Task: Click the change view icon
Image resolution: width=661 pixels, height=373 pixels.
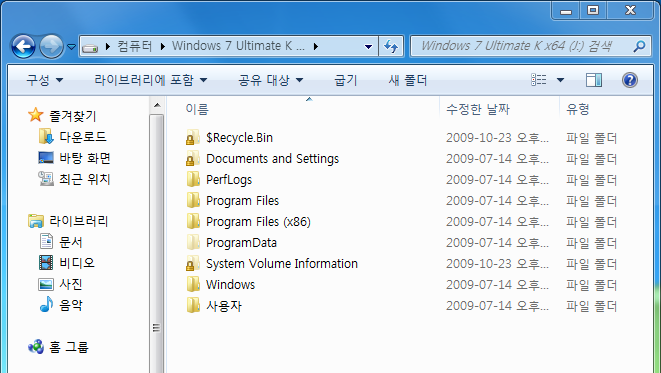Action: 539,80
